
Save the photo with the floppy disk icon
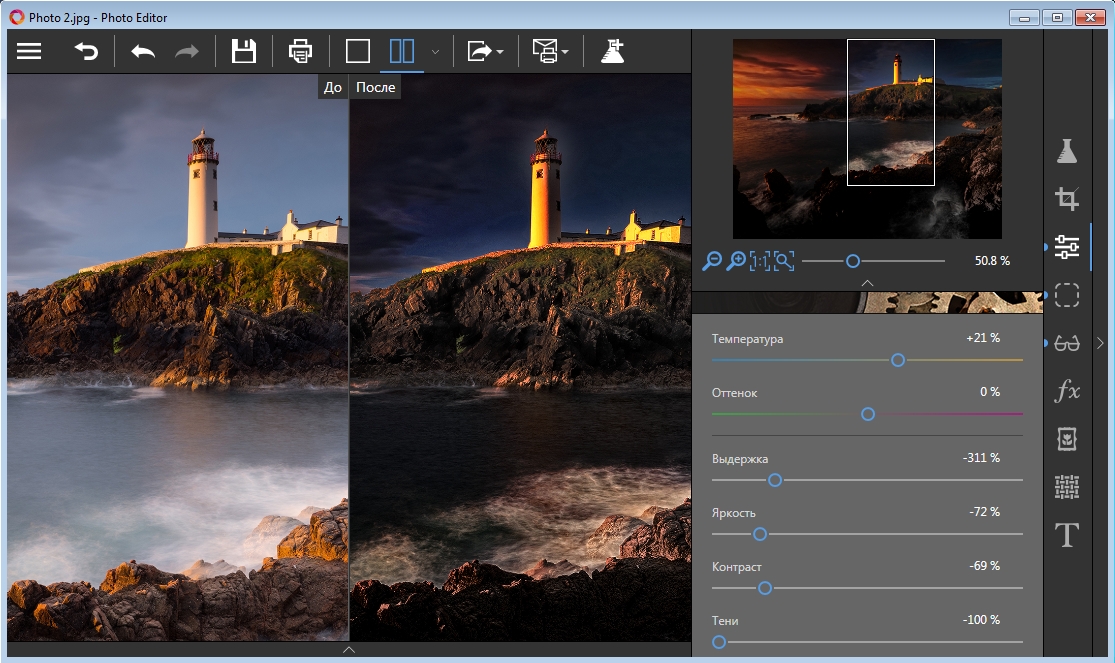[243, 51]
